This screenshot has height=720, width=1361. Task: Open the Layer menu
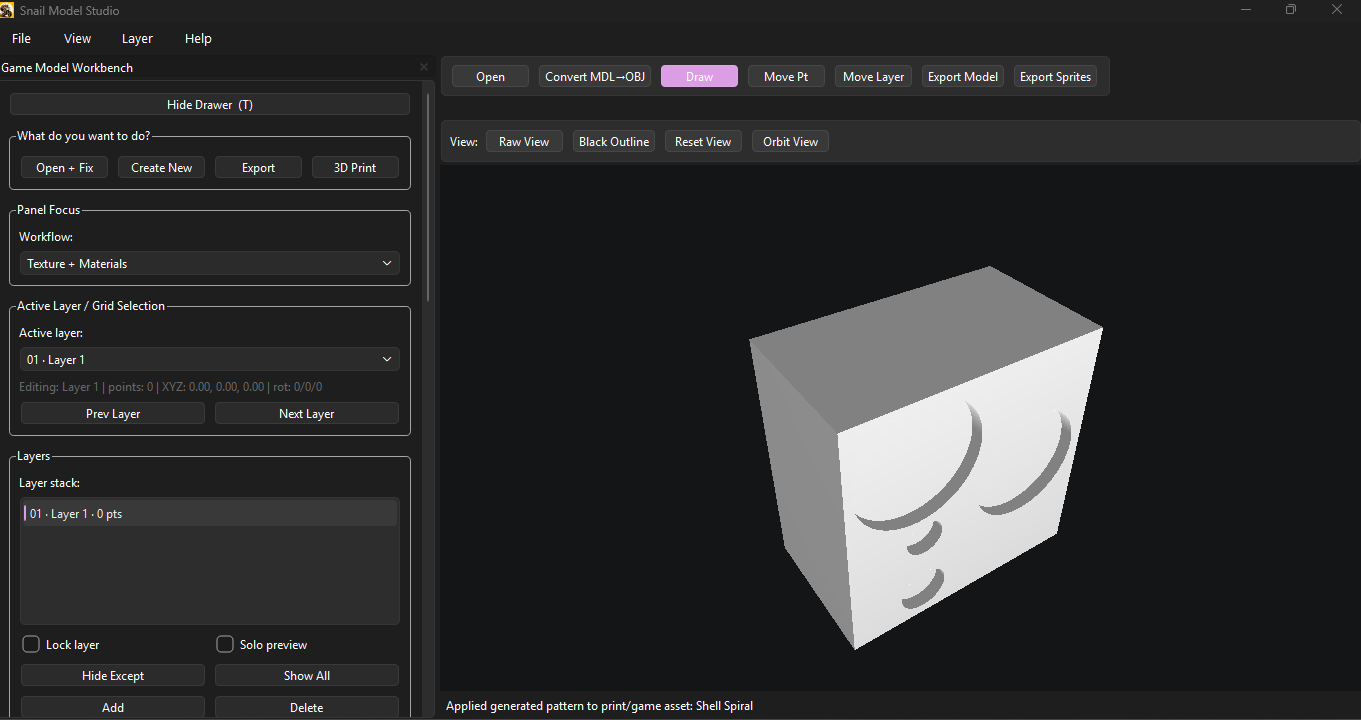137,38
